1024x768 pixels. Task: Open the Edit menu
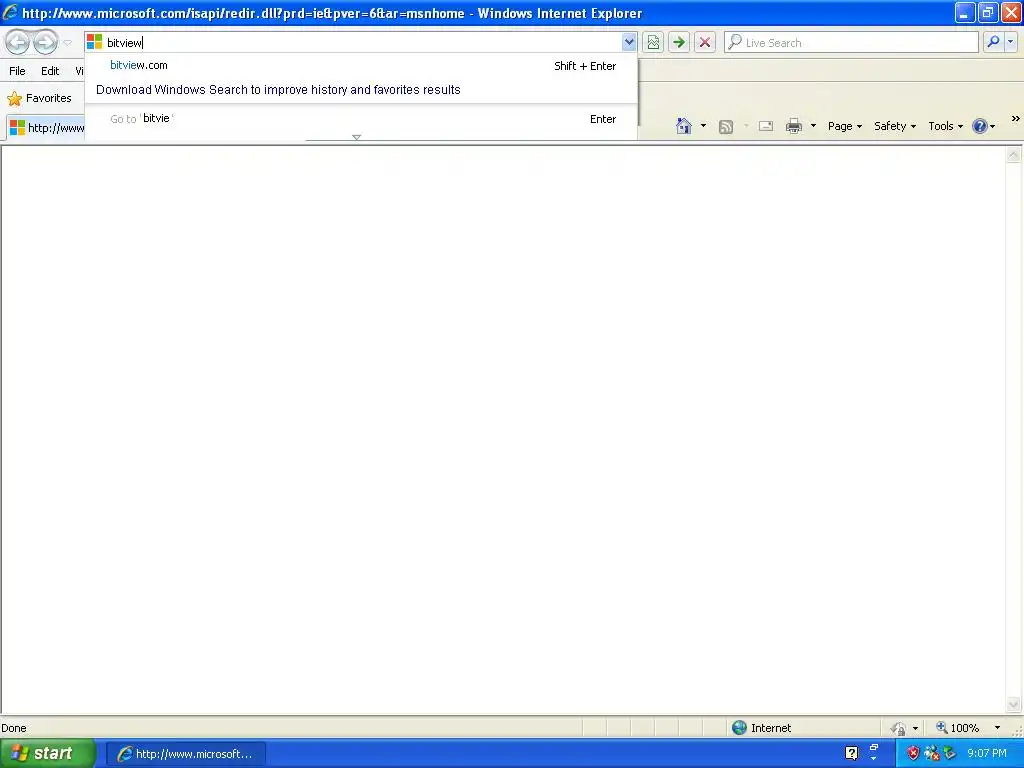[x=50, y=71]
